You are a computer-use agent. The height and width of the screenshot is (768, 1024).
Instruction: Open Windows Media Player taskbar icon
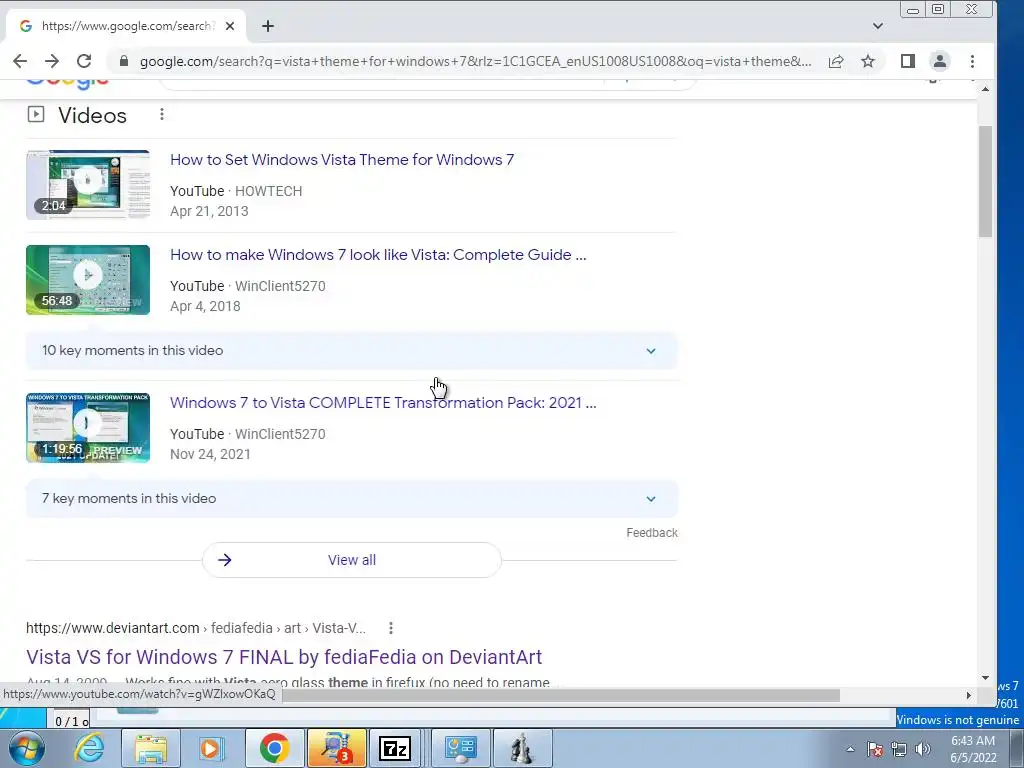click(212, 748)
